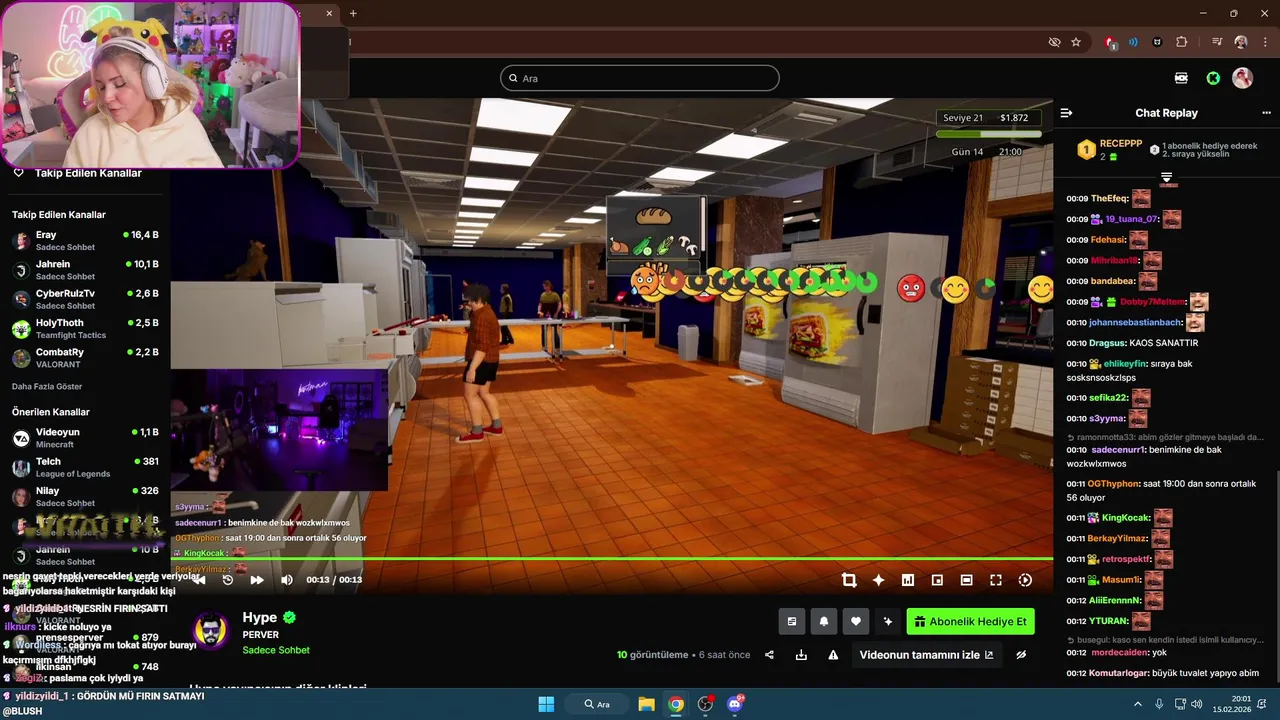The width and height of the screenshot is (1280, 720).
Task: Open the red extension with badge 1
Action: click(1110, 42)
